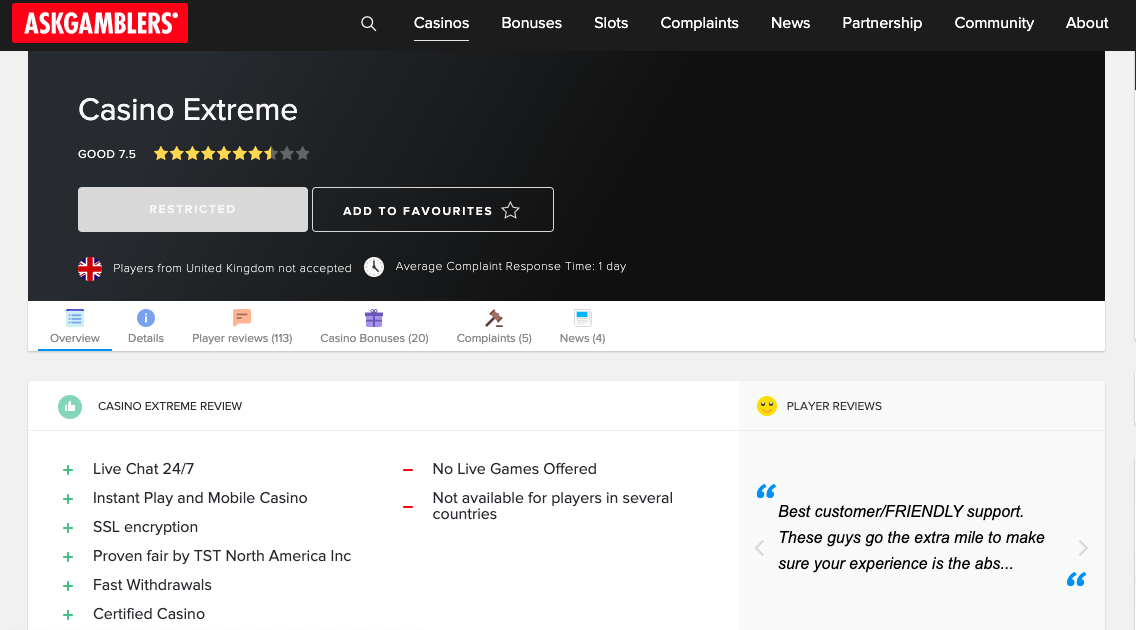Screen dimensions: 1136x630
Task: Click the Casino Bonuses gift box icon
Action: click(374, 318)
